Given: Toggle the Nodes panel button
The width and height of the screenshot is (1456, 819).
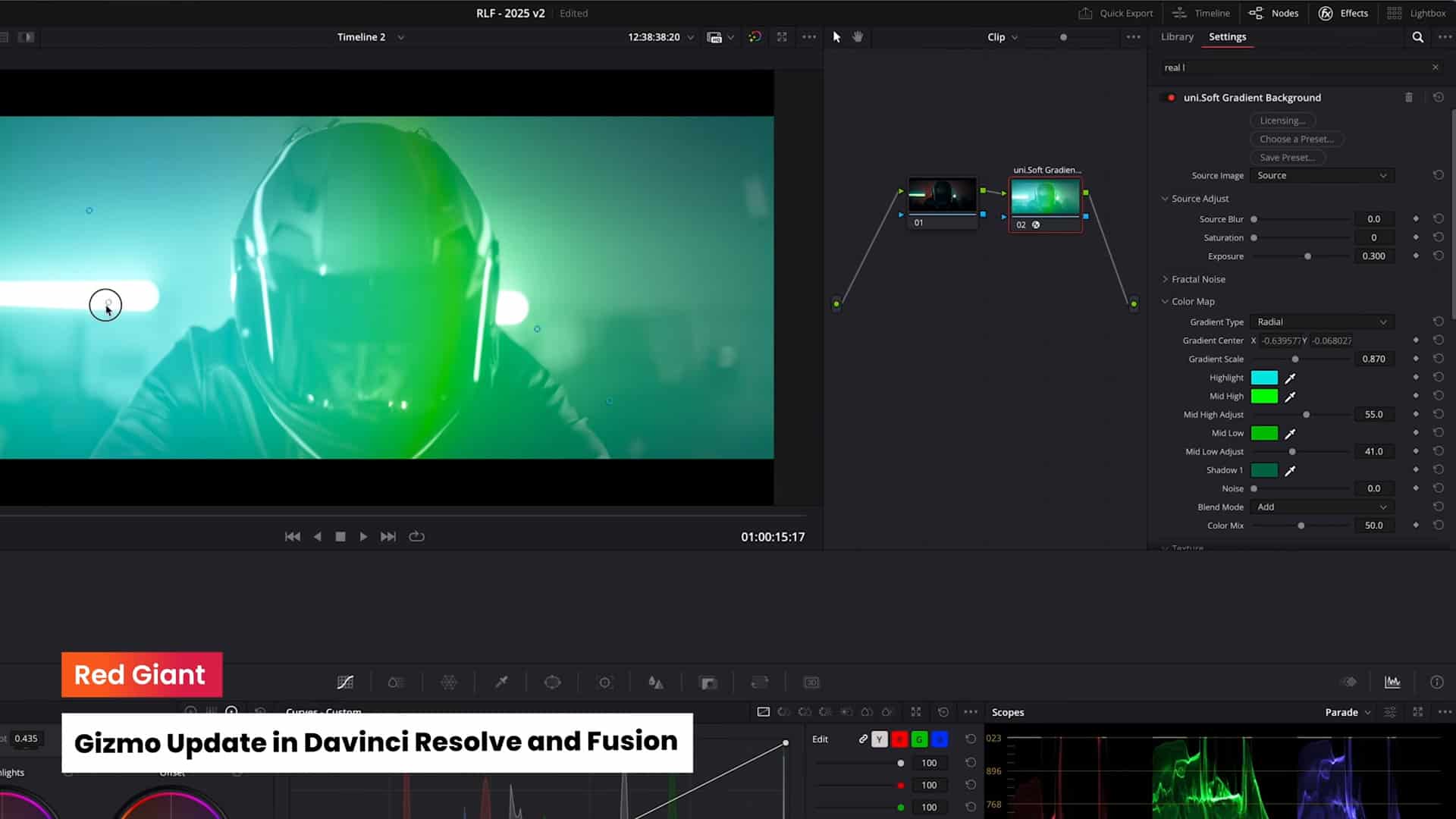Looking at the screenshot, I should [x=1274, y=13].
